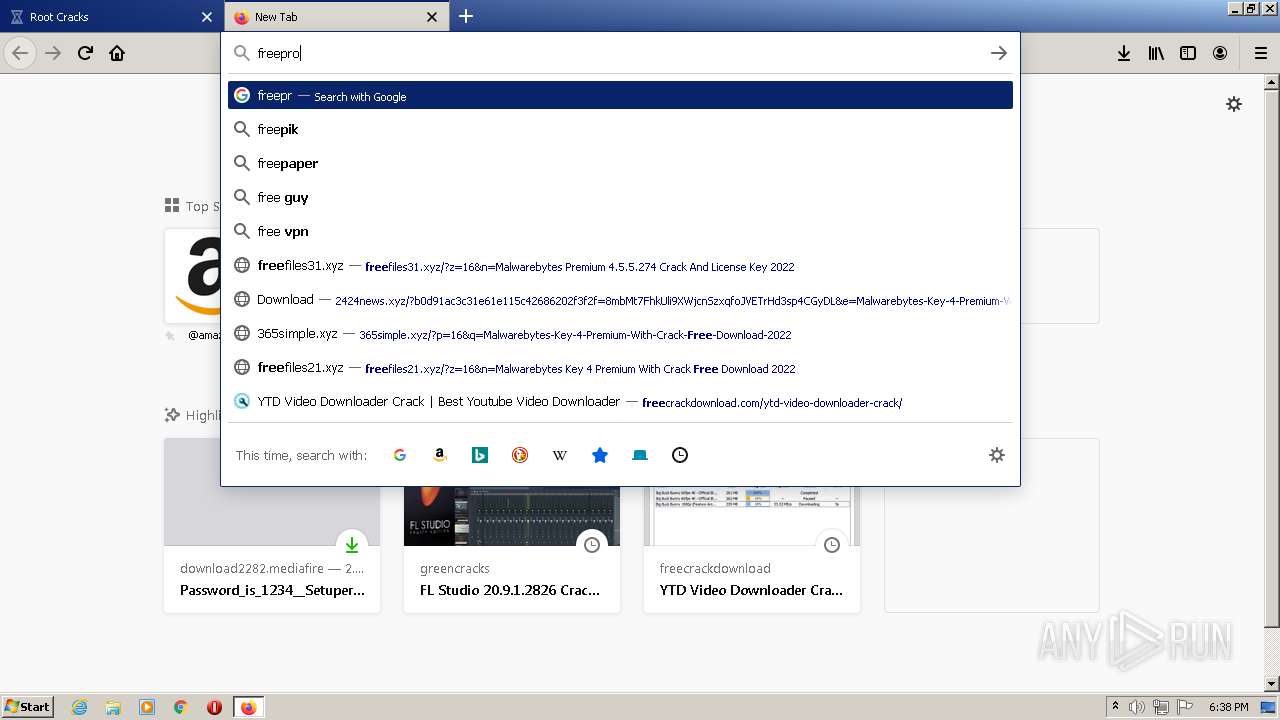The image size is (1280, 720).
Task: Close the New Tab tab
Action: (432, 17)
